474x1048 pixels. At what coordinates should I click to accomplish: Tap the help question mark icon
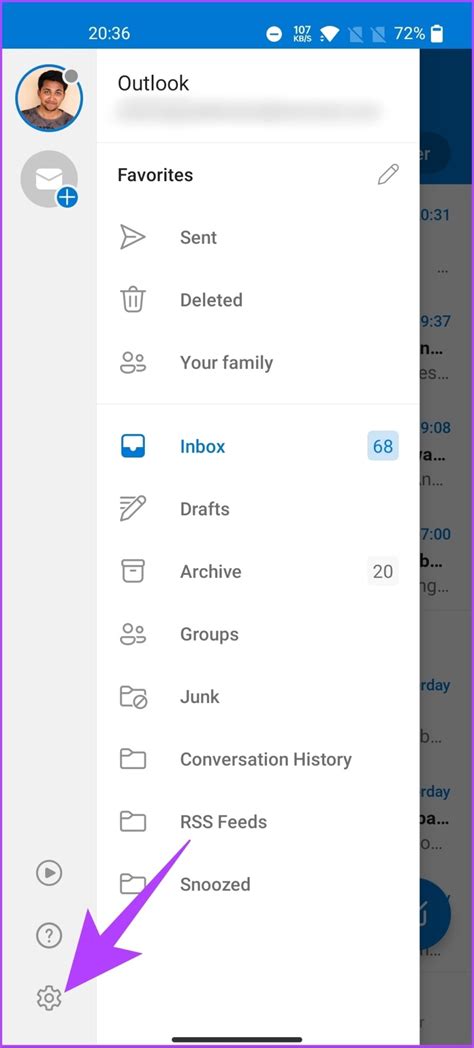(x=49, y=935)
